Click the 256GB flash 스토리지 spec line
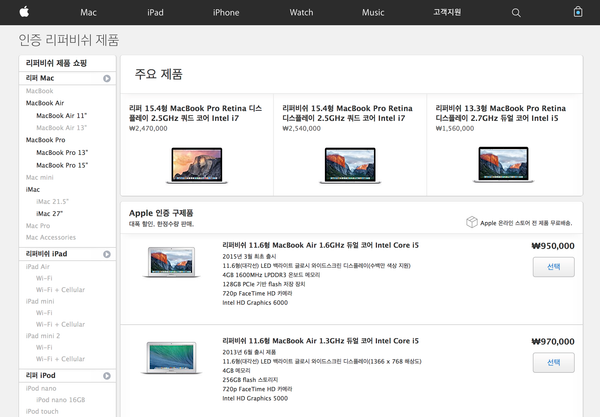Viewport: 600px width, 417px height. [x=250, y=380]
